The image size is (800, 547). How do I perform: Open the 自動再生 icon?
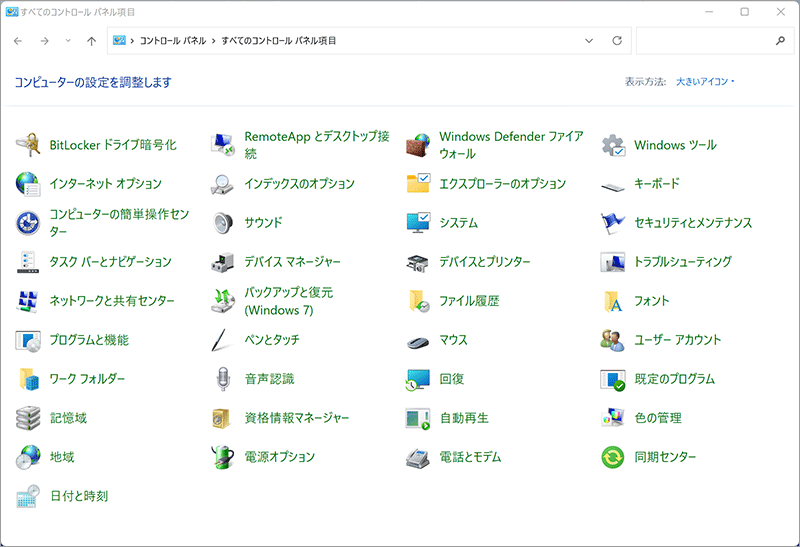point(418,418)
